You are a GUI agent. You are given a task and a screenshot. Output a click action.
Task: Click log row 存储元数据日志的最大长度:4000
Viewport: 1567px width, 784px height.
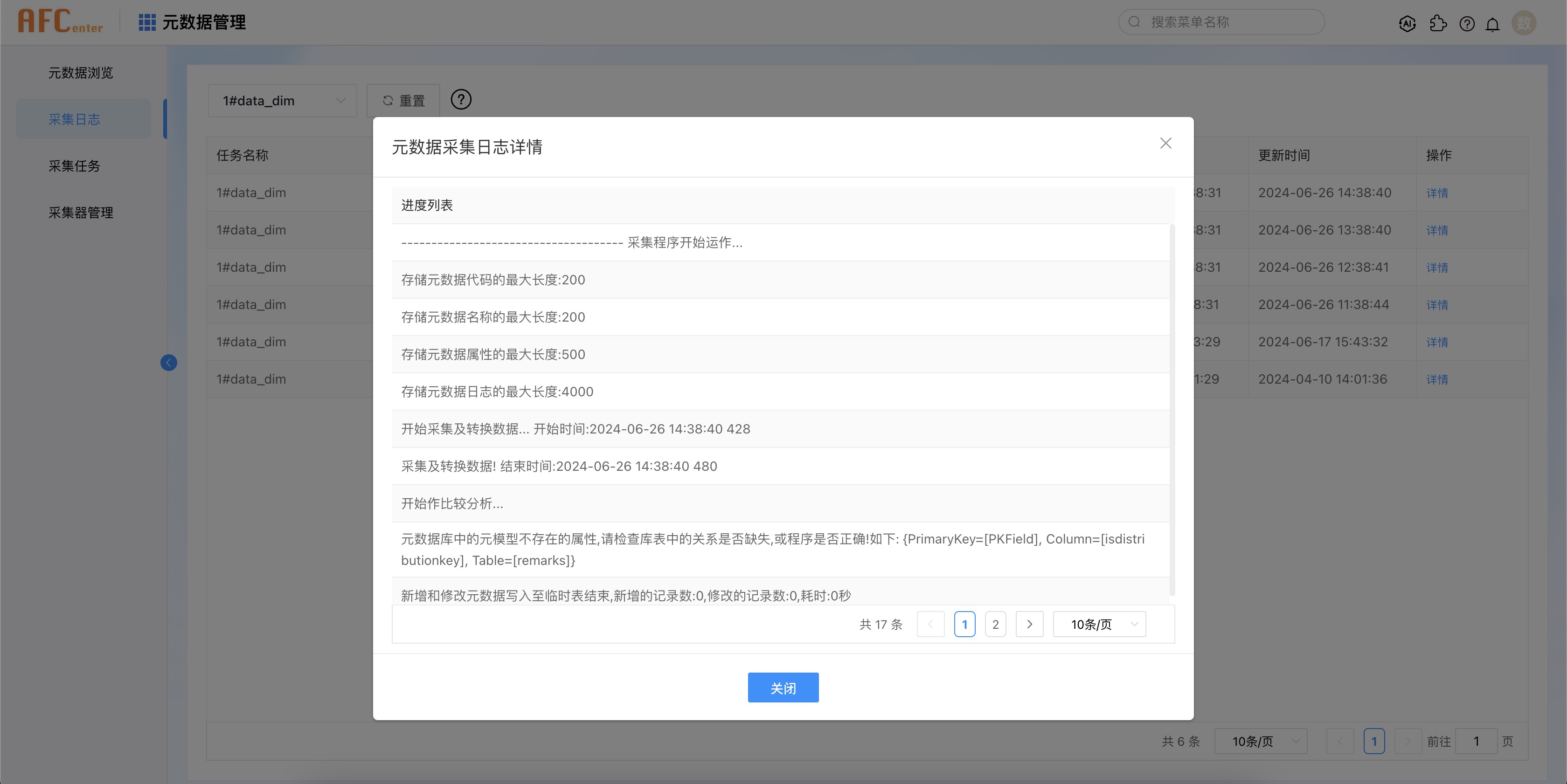point(780,392)
